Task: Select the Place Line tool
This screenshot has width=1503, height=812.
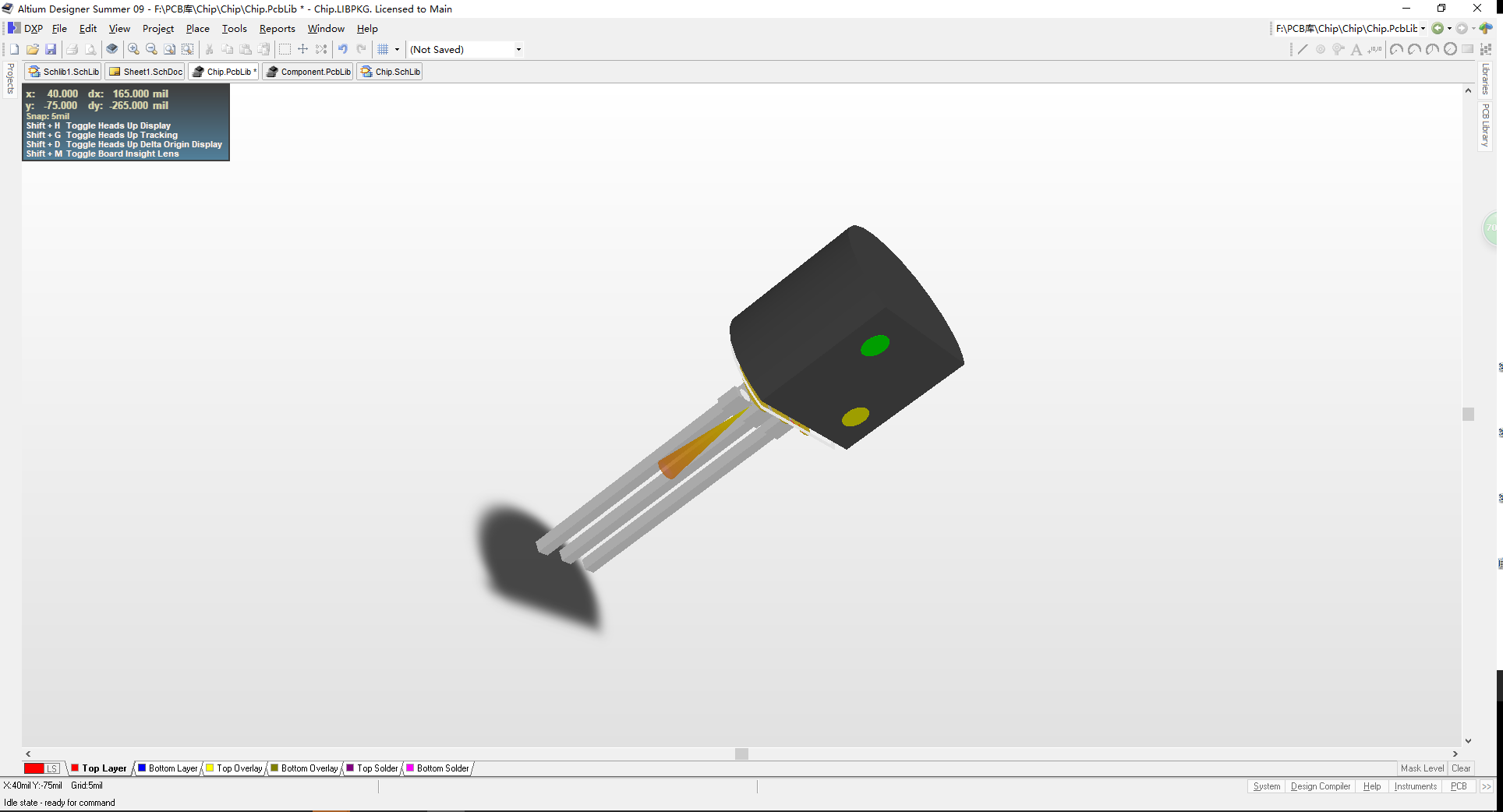Action: [1303, 49]
